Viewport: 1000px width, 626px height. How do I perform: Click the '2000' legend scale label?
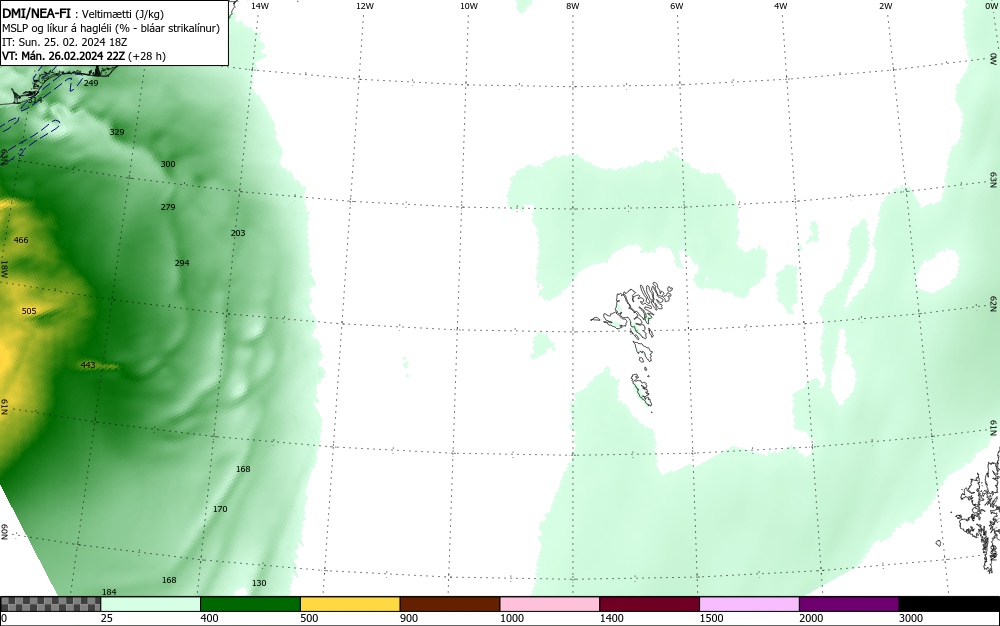[x=811, y=618]
